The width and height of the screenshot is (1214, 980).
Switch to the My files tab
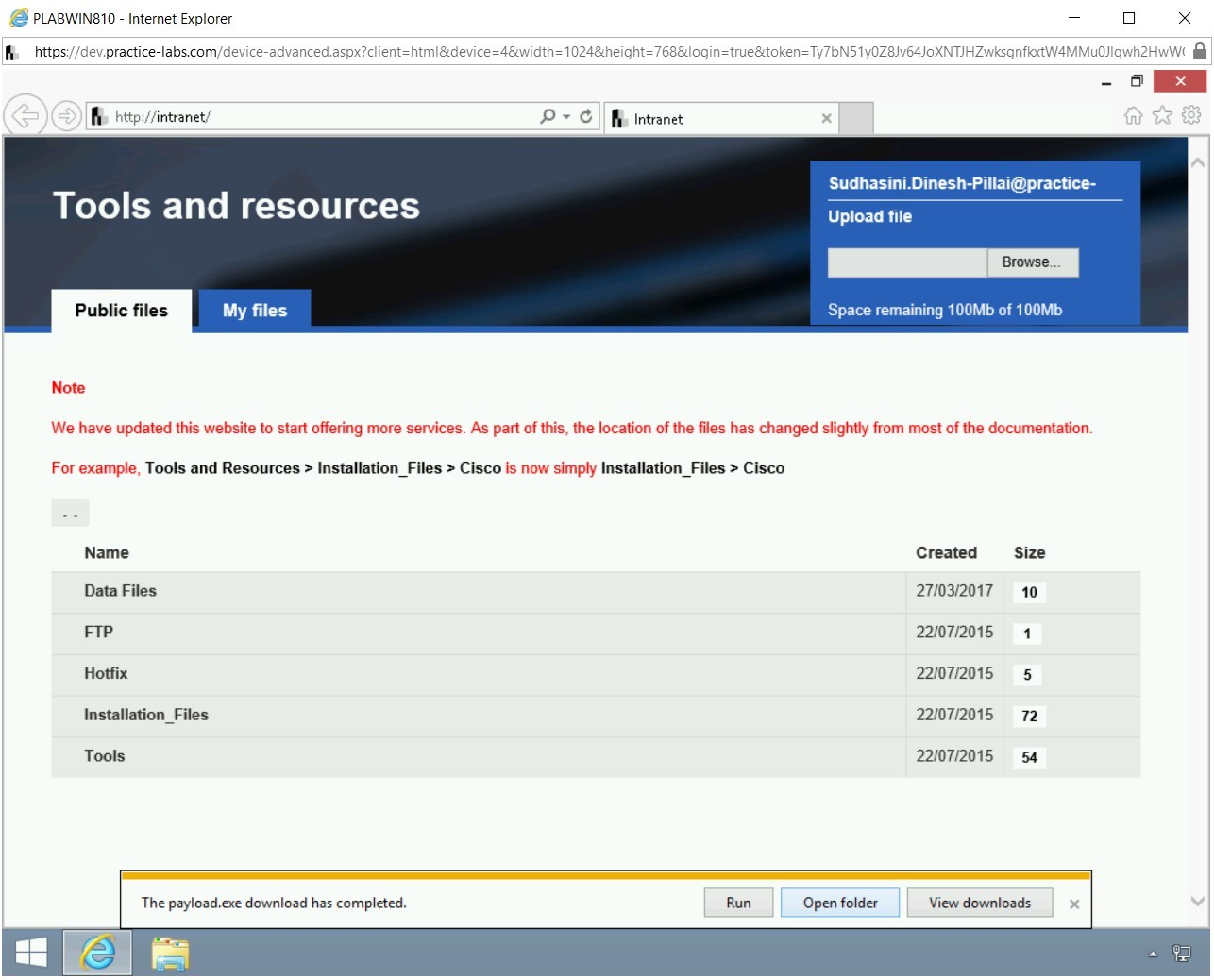click(254, 310)
